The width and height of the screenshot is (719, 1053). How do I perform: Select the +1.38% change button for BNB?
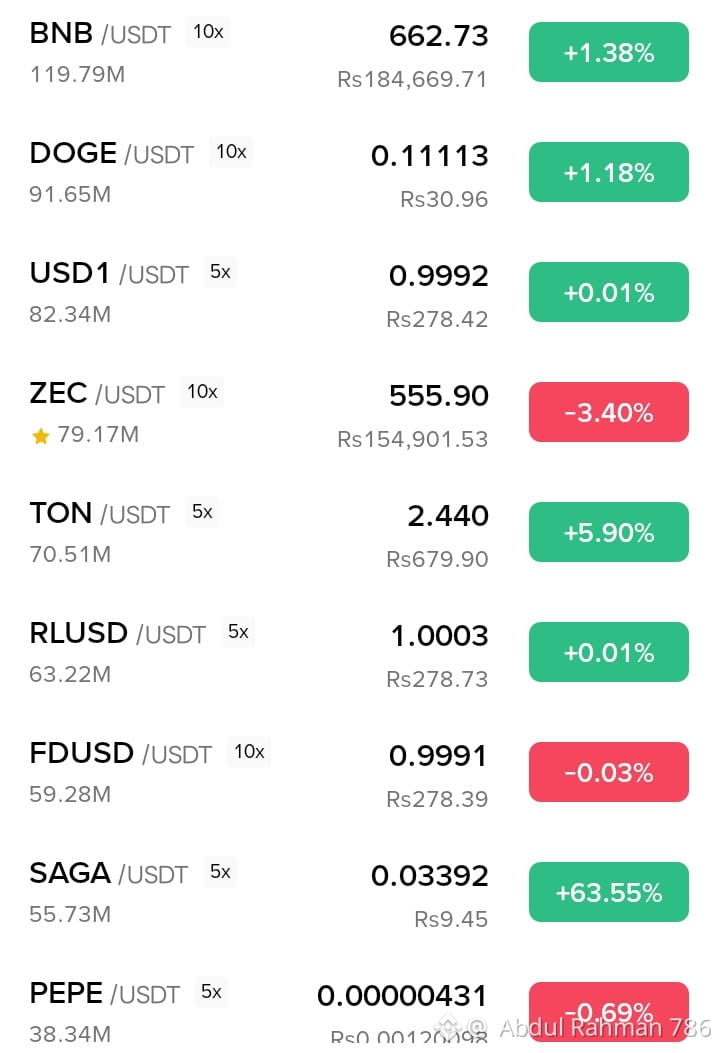(608, 52)
